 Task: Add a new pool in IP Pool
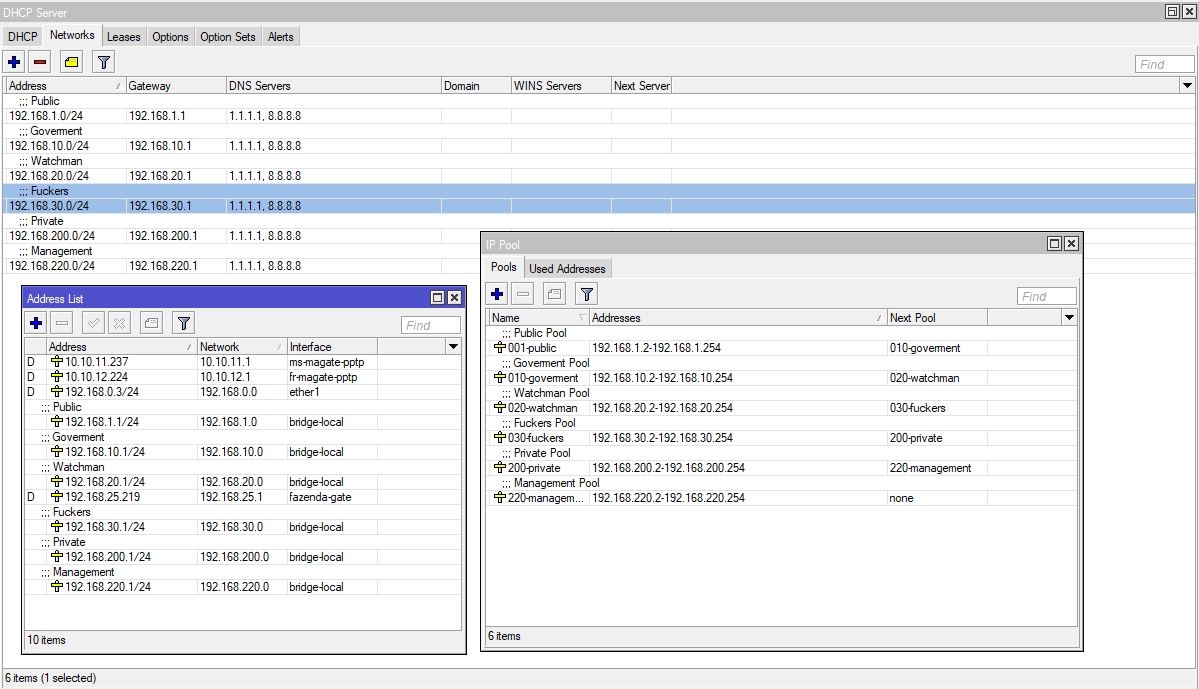pyautogui.click(x=497, y=294)
